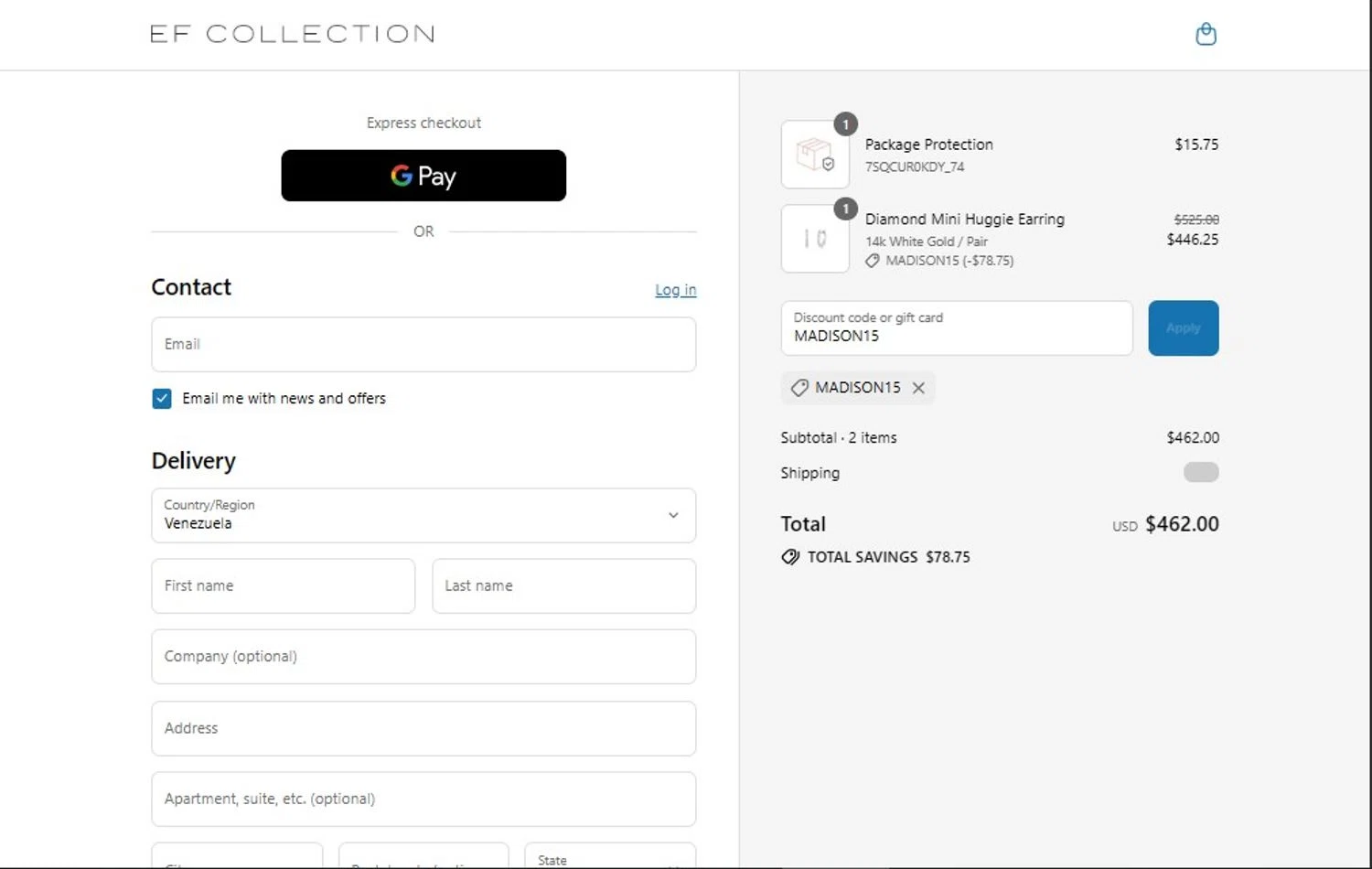
Task: Click the Package Protection quantity badge
Action: click(x=846, y=124)
